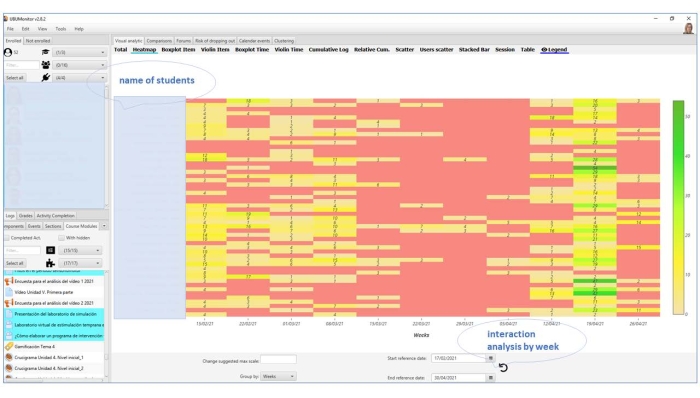Click the icon of Laboratorio virtual de estimulación
700x398 pixels.
[x=8, y=325]
